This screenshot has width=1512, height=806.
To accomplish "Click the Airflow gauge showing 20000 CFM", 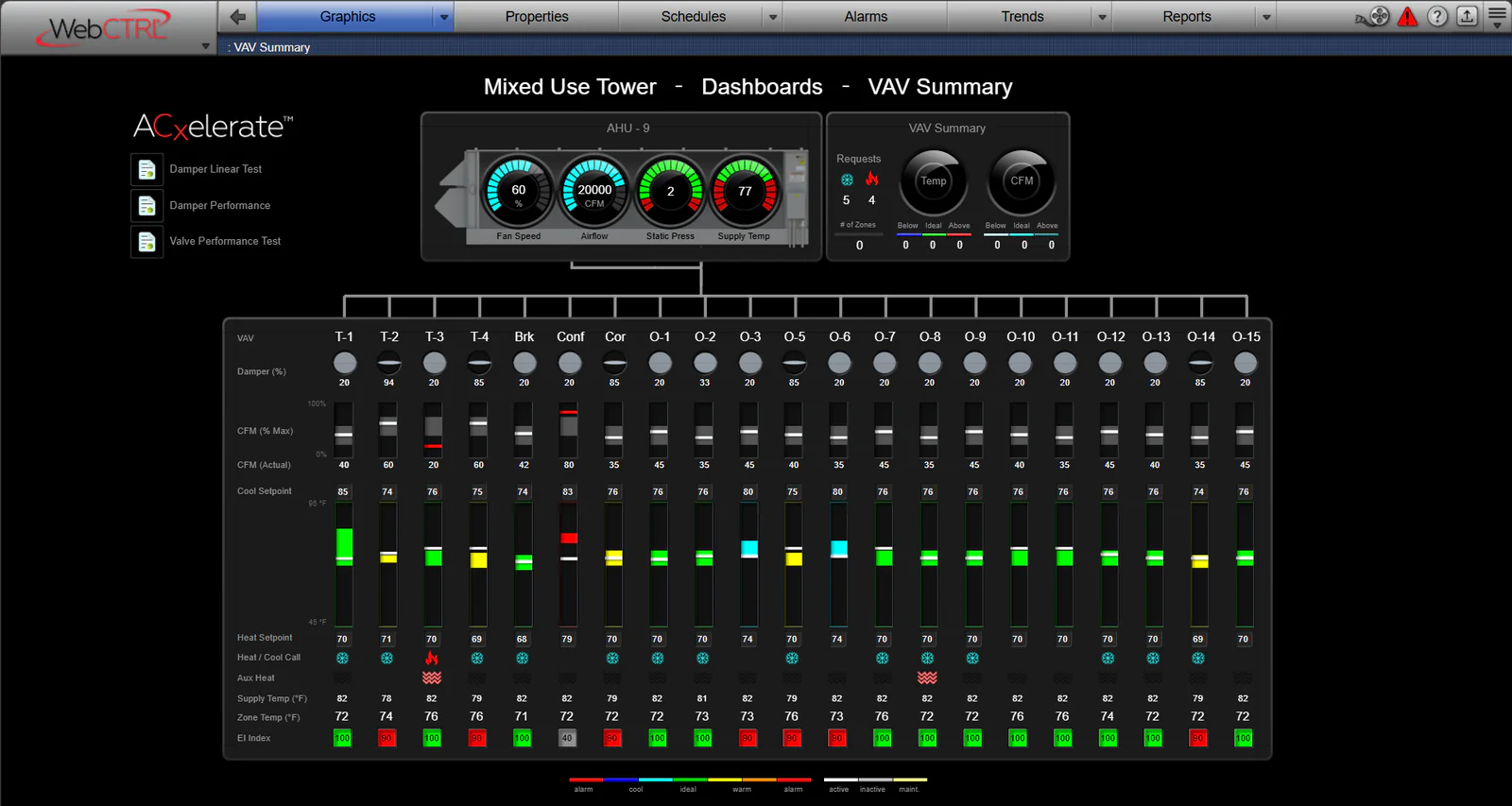I will (594, 190).
